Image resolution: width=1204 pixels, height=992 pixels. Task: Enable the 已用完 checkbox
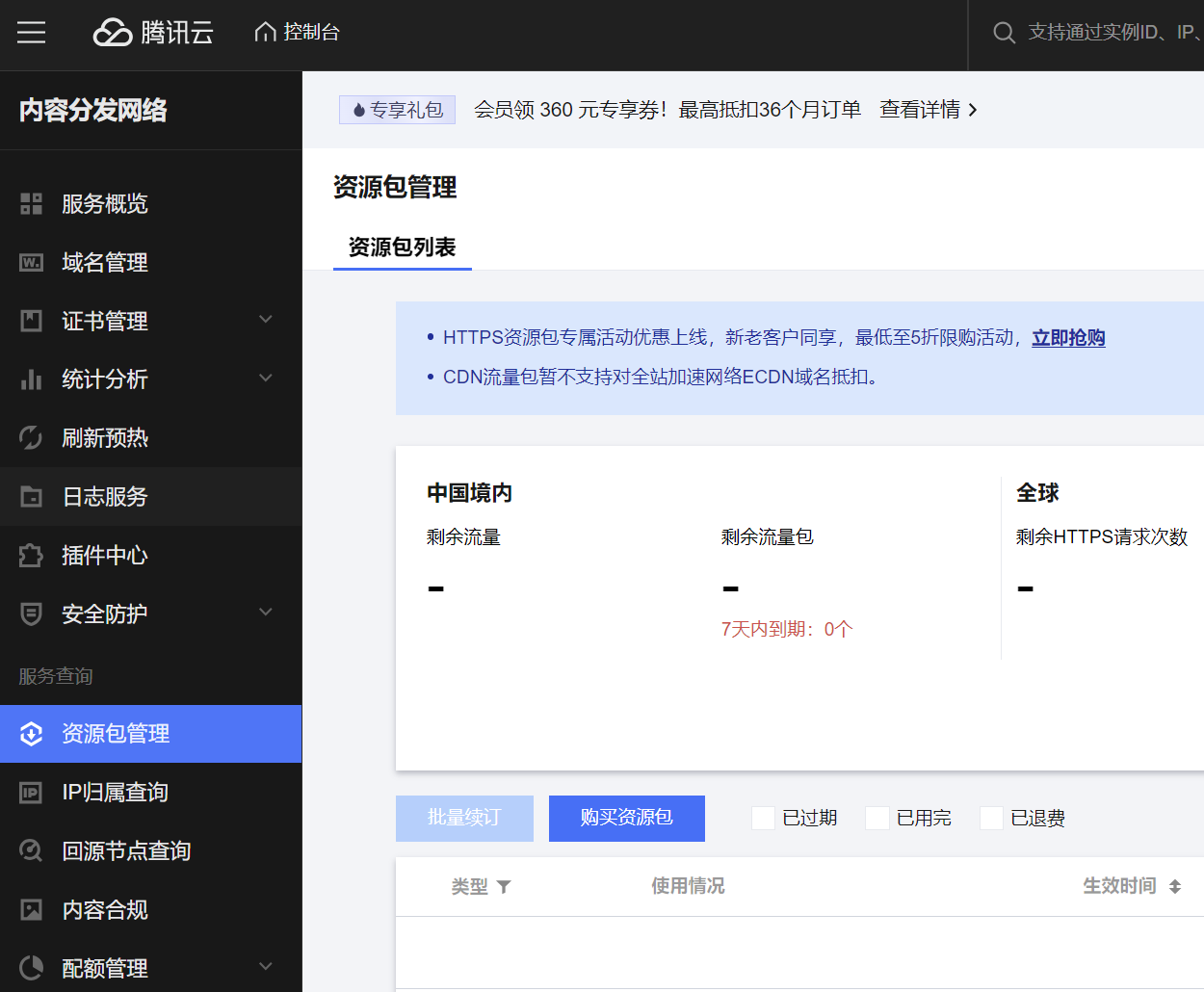[x=877, y=818]
